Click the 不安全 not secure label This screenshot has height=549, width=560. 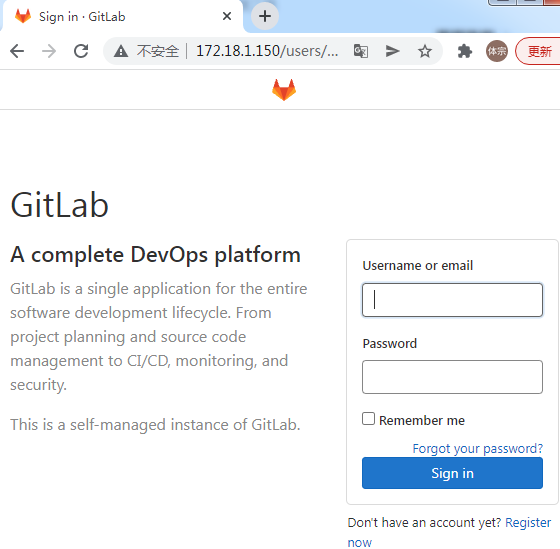158,51
